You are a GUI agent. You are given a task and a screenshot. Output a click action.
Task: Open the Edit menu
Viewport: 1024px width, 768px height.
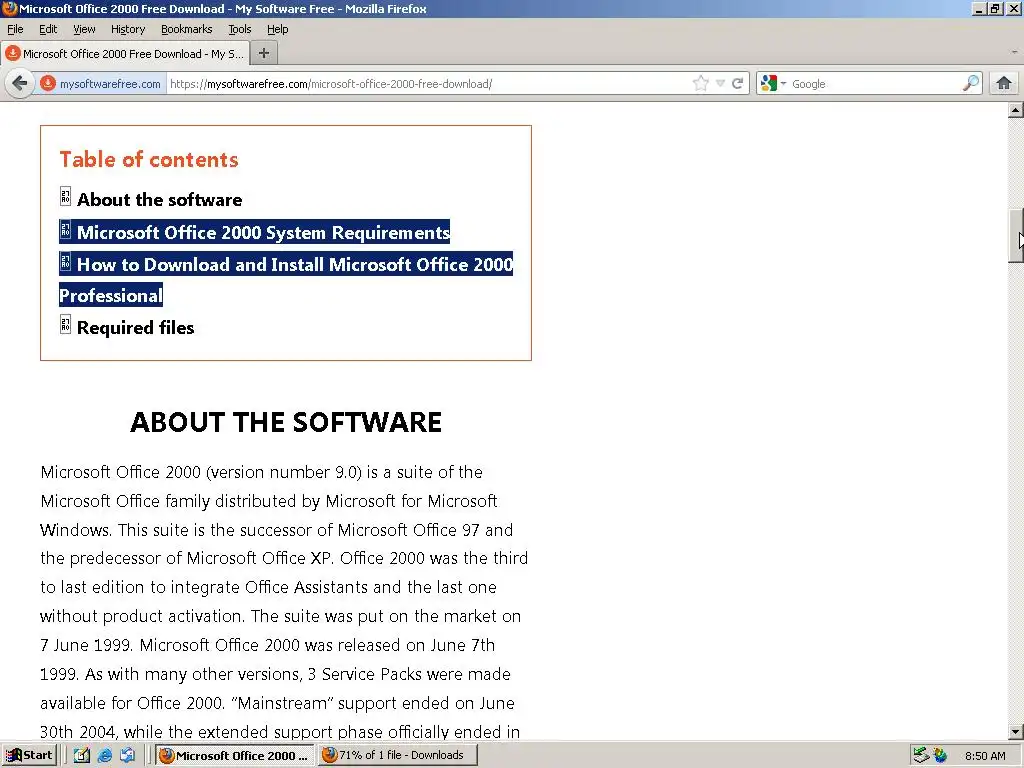[48, 29]
